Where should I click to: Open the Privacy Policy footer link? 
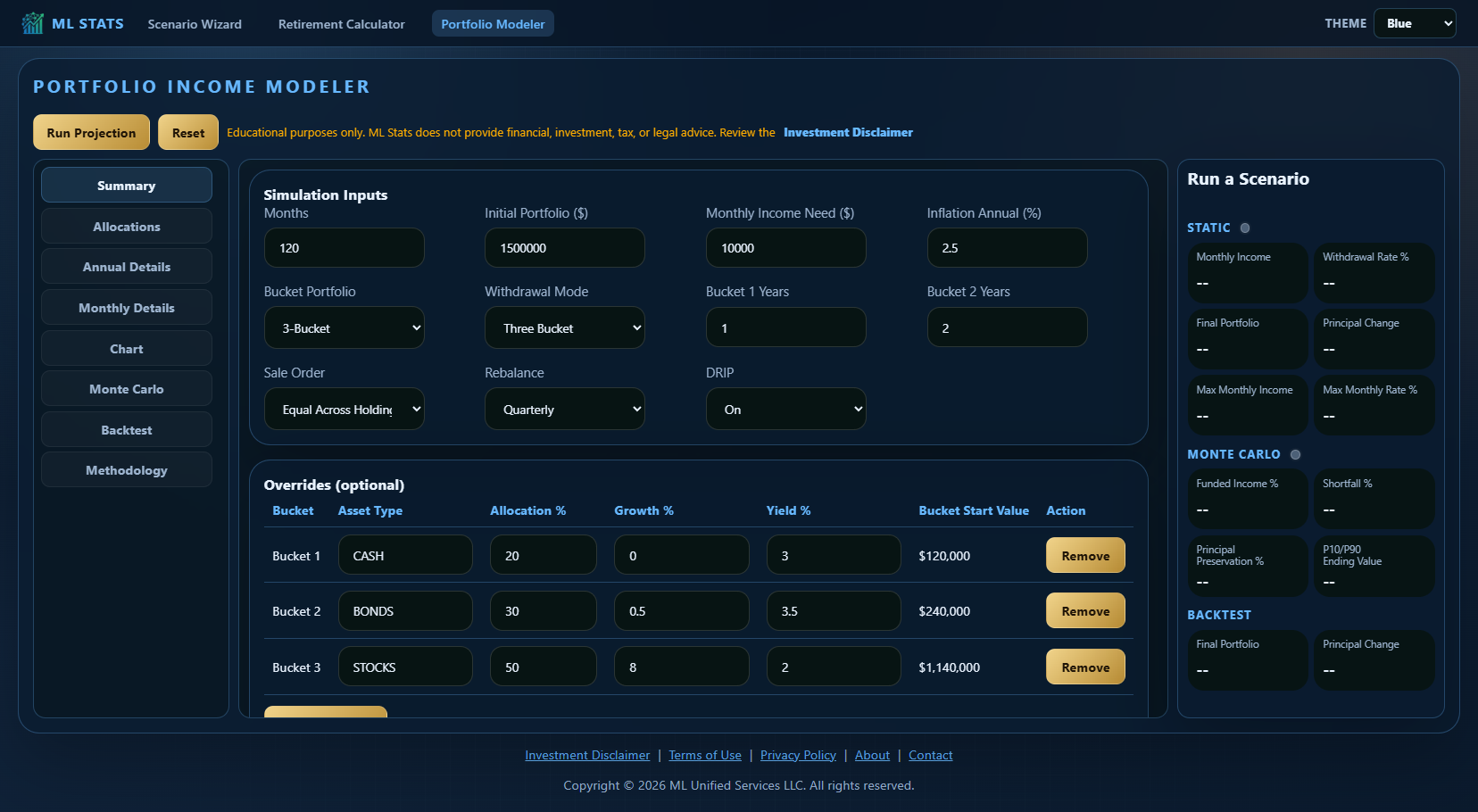click(x=798, y=755)
